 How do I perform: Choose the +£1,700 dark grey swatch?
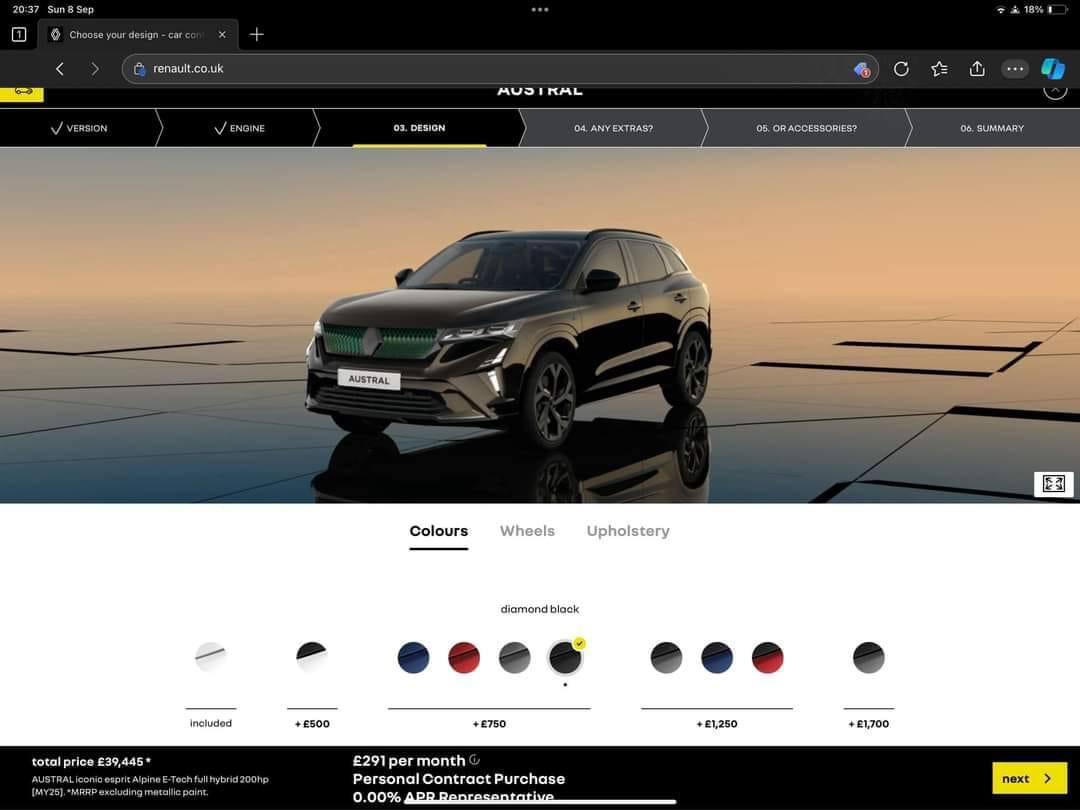(x=869, y=657)
